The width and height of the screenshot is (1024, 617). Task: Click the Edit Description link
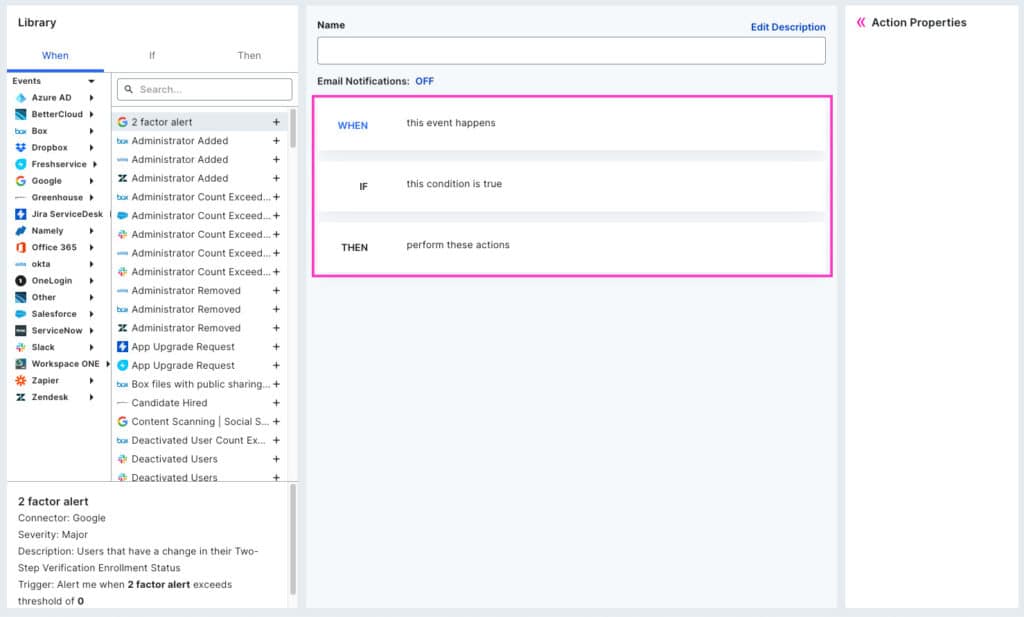point(788,27)
